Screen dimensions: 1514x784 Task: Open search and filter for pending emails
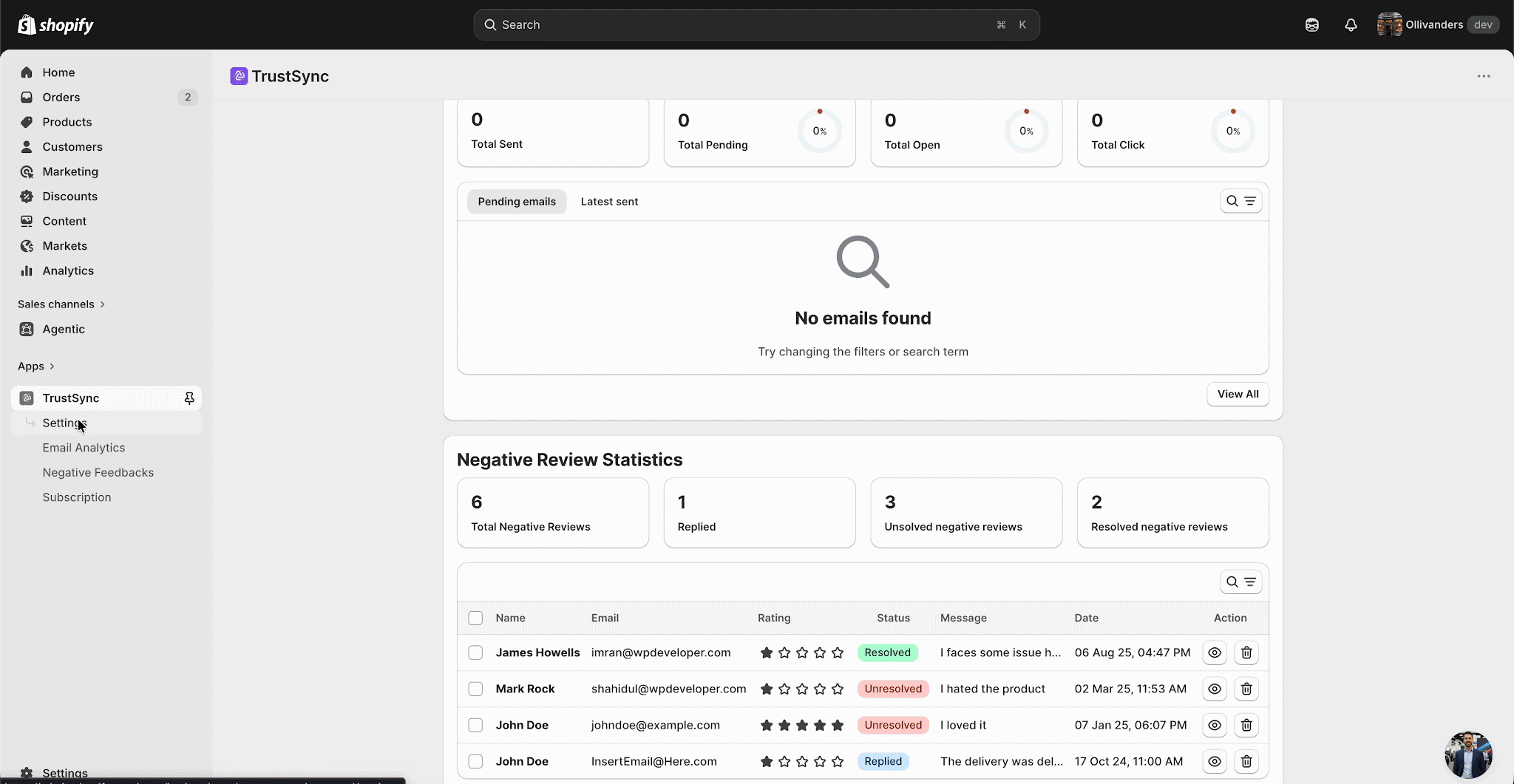point(1241,201)
